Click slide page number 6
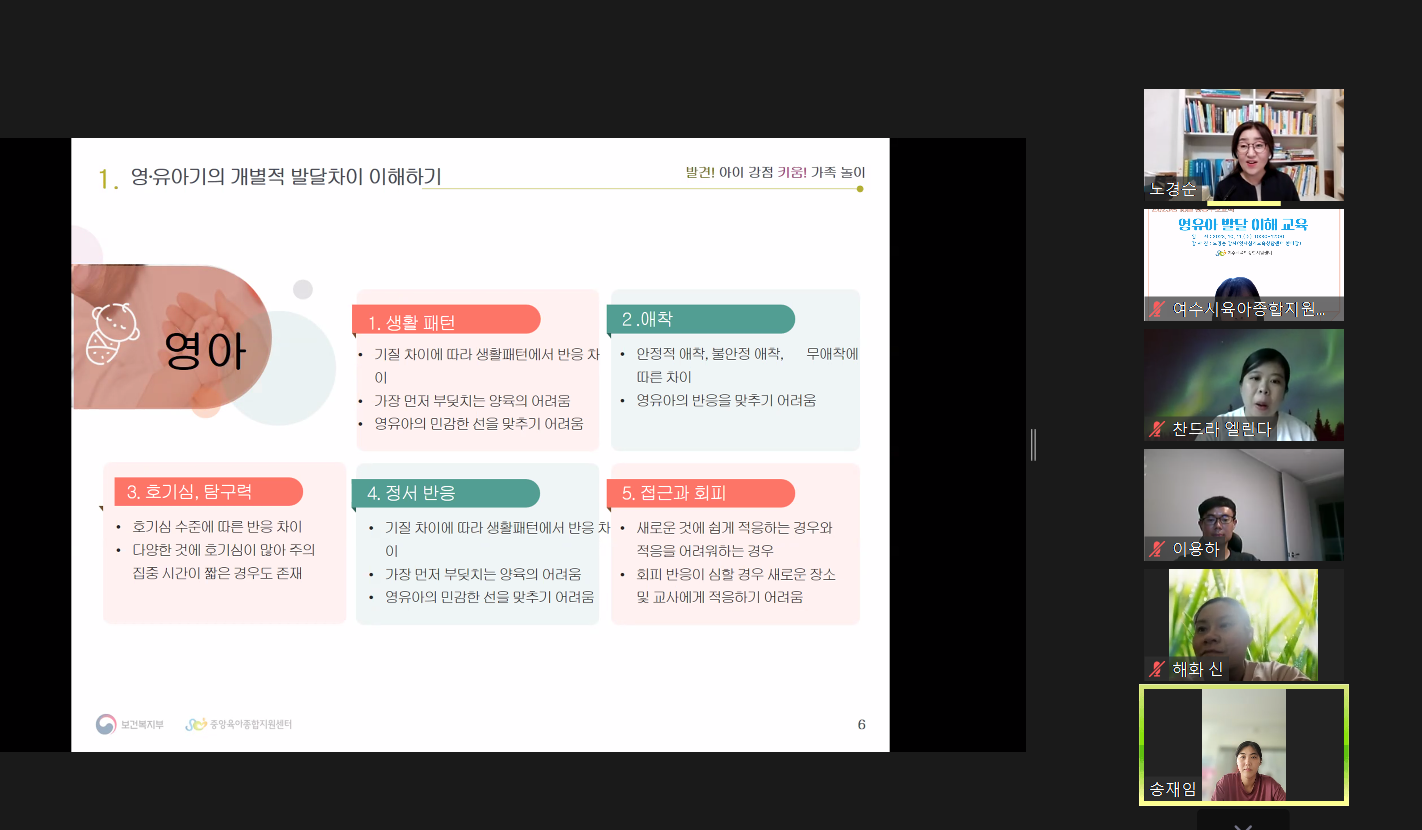This screenshot has width=1422, height=830. [x=861, y=724]
